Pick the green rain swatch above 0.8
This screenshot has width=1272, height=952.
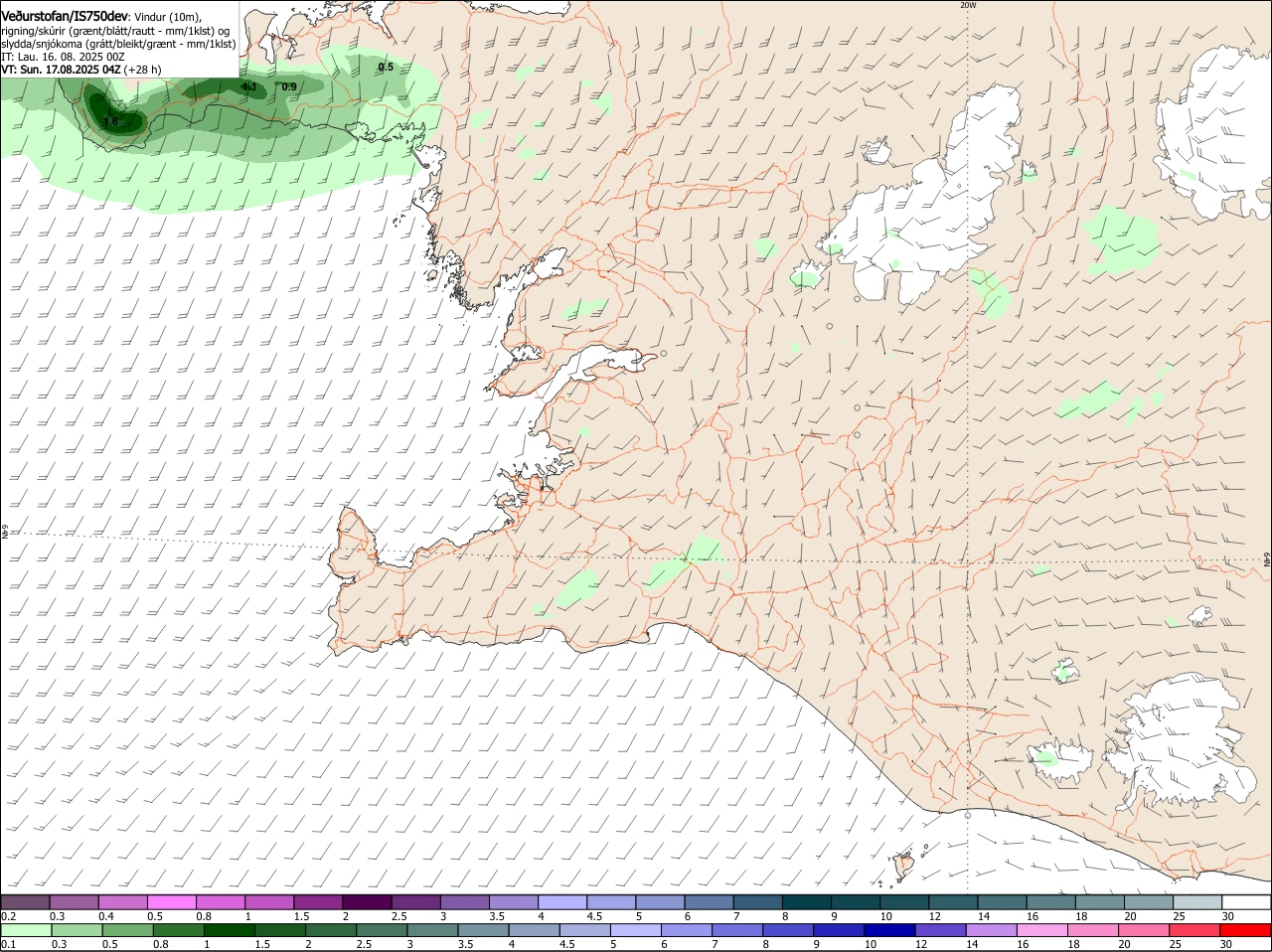pos(178,930)
